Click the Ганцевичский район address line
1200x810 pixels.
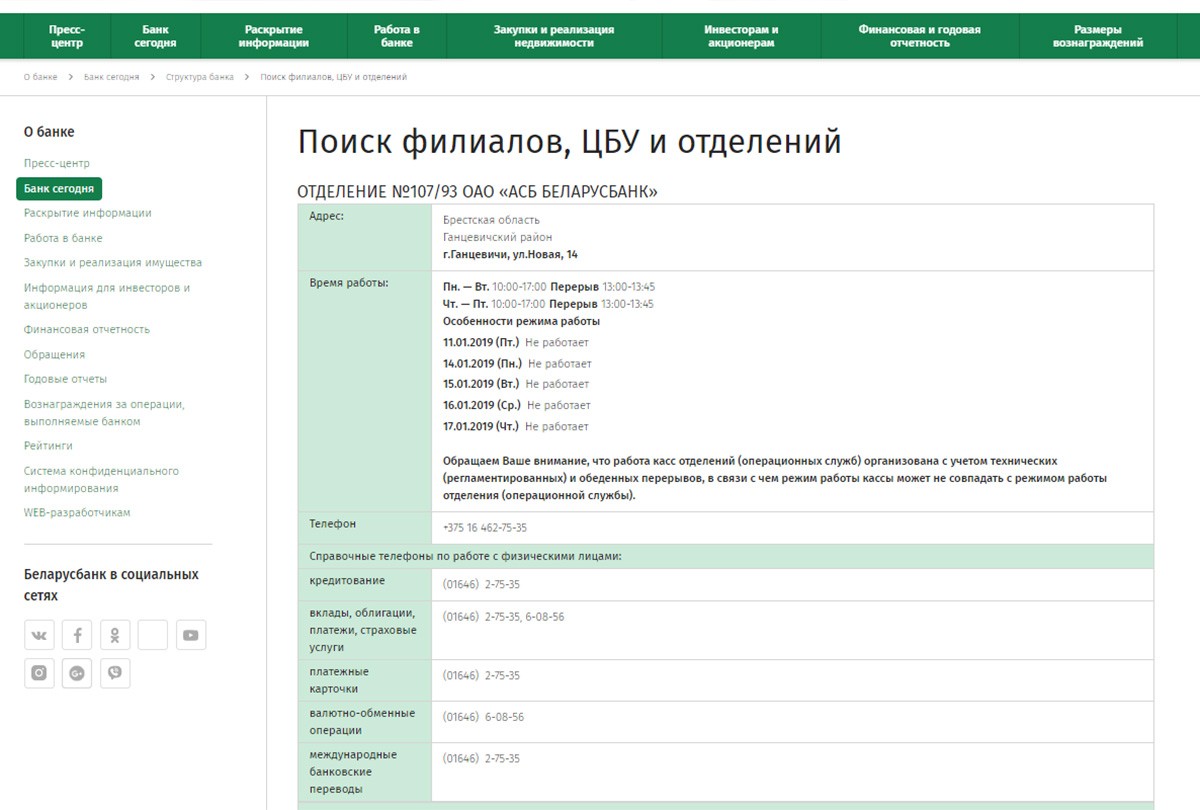coord(497,237)
